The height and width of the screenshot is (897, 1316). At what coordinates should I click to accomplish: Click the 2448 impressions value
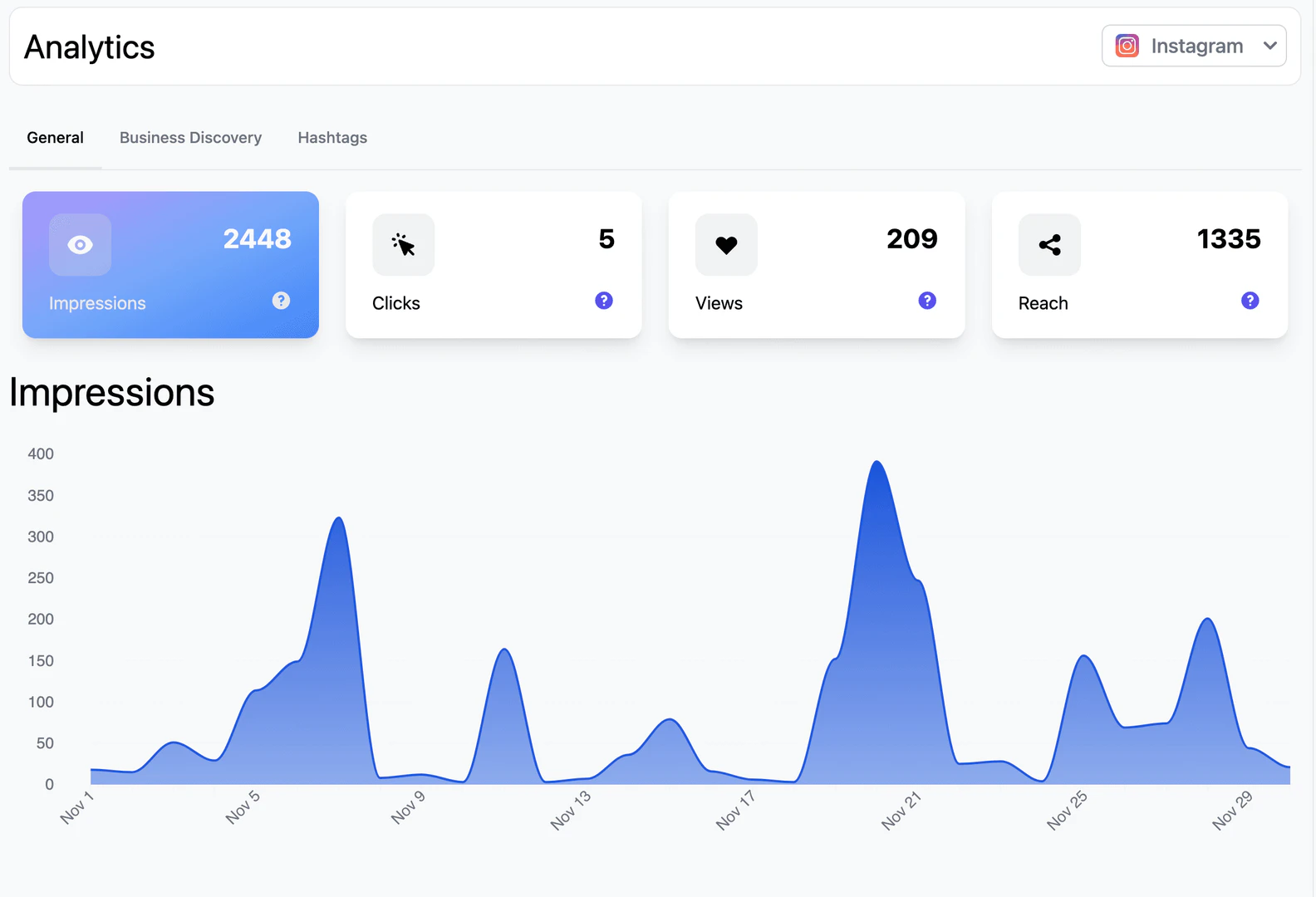tap(258, 239)
